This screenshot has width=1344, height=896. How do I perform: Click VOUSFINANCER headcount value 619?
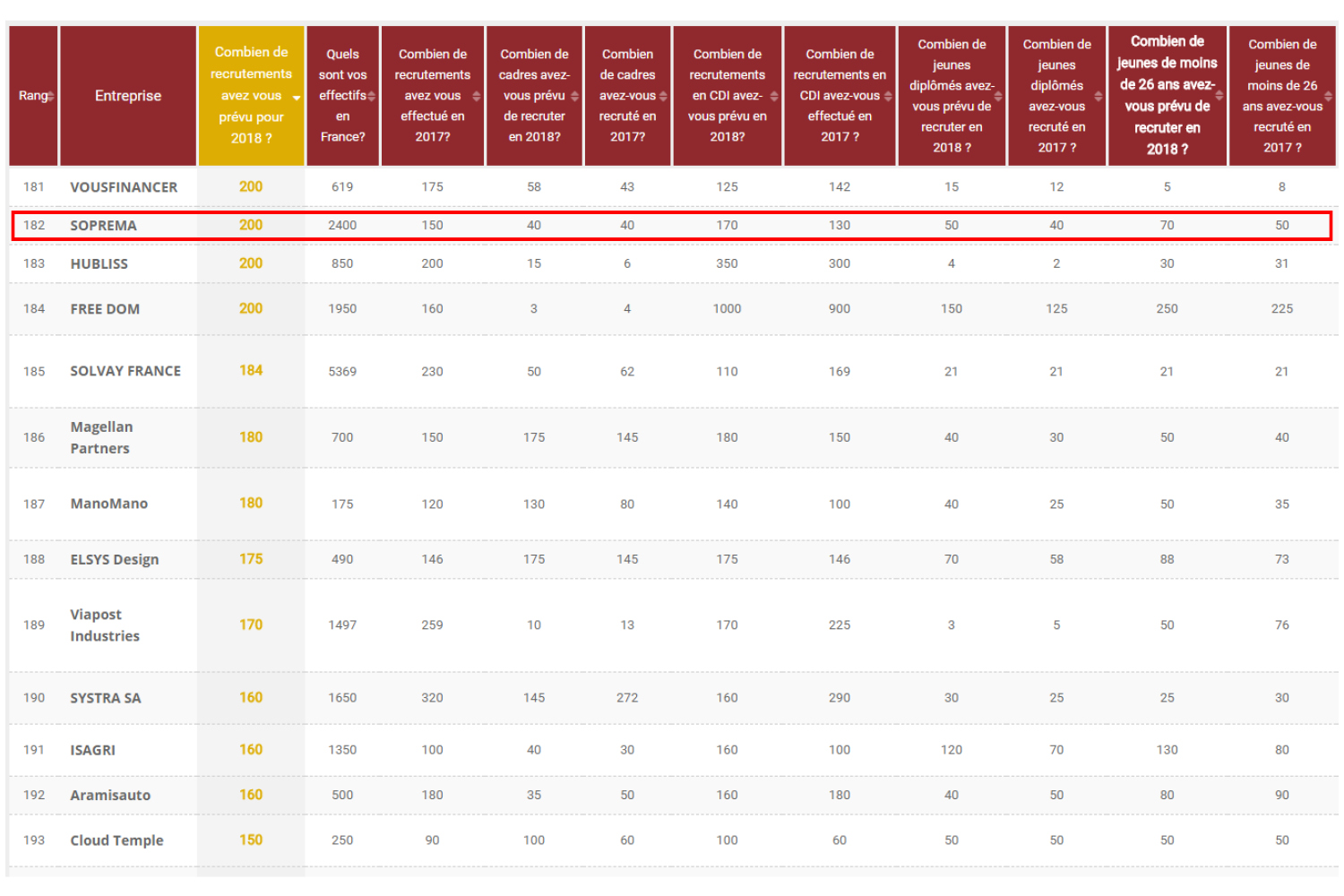point(342,187)
